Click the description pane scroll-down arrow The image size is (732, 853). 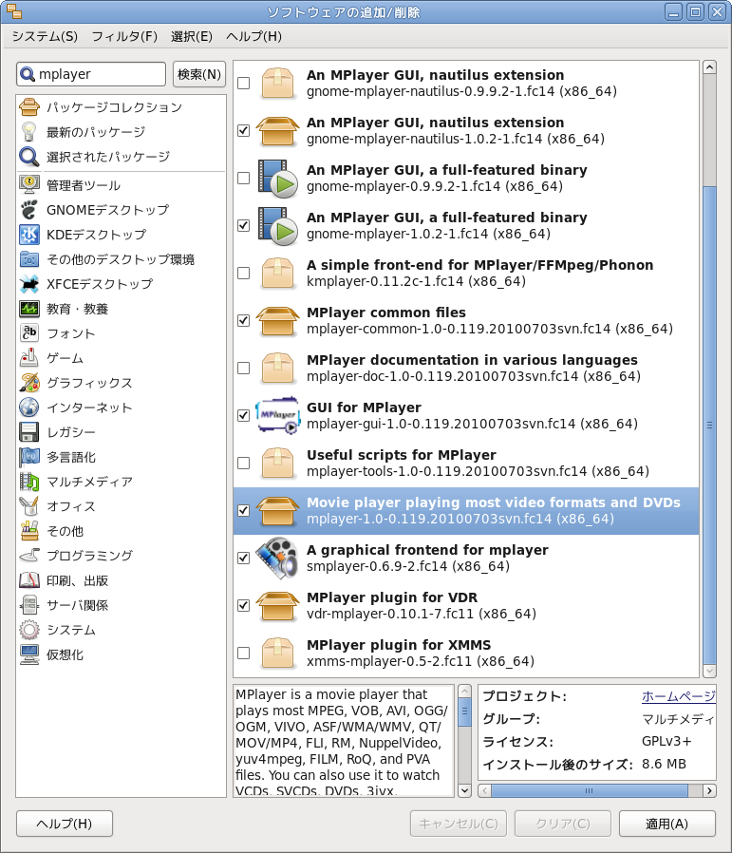(x=464, y=790)
